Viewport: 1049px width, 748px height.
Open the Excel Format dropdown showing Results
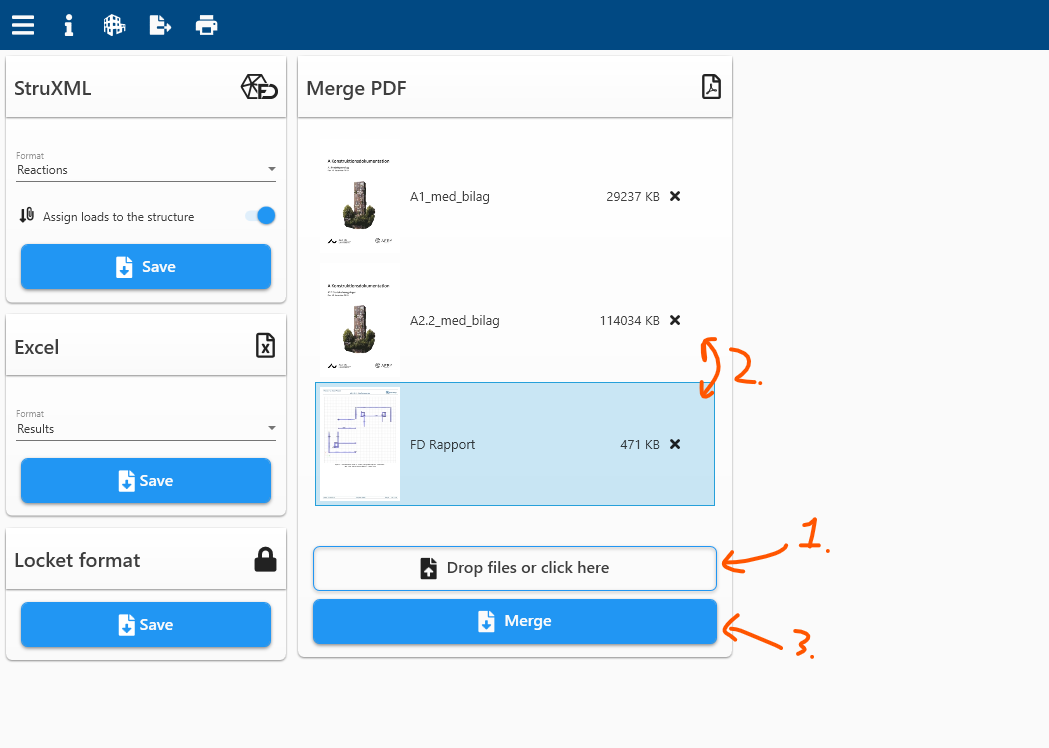pos(146,429)
